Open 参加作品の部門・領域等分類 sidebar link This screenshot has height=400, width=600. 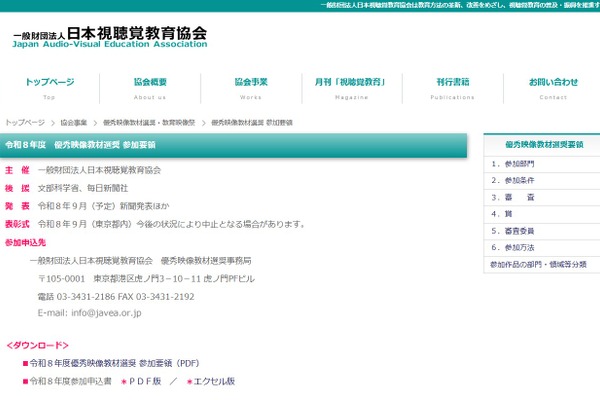point(541,264)
